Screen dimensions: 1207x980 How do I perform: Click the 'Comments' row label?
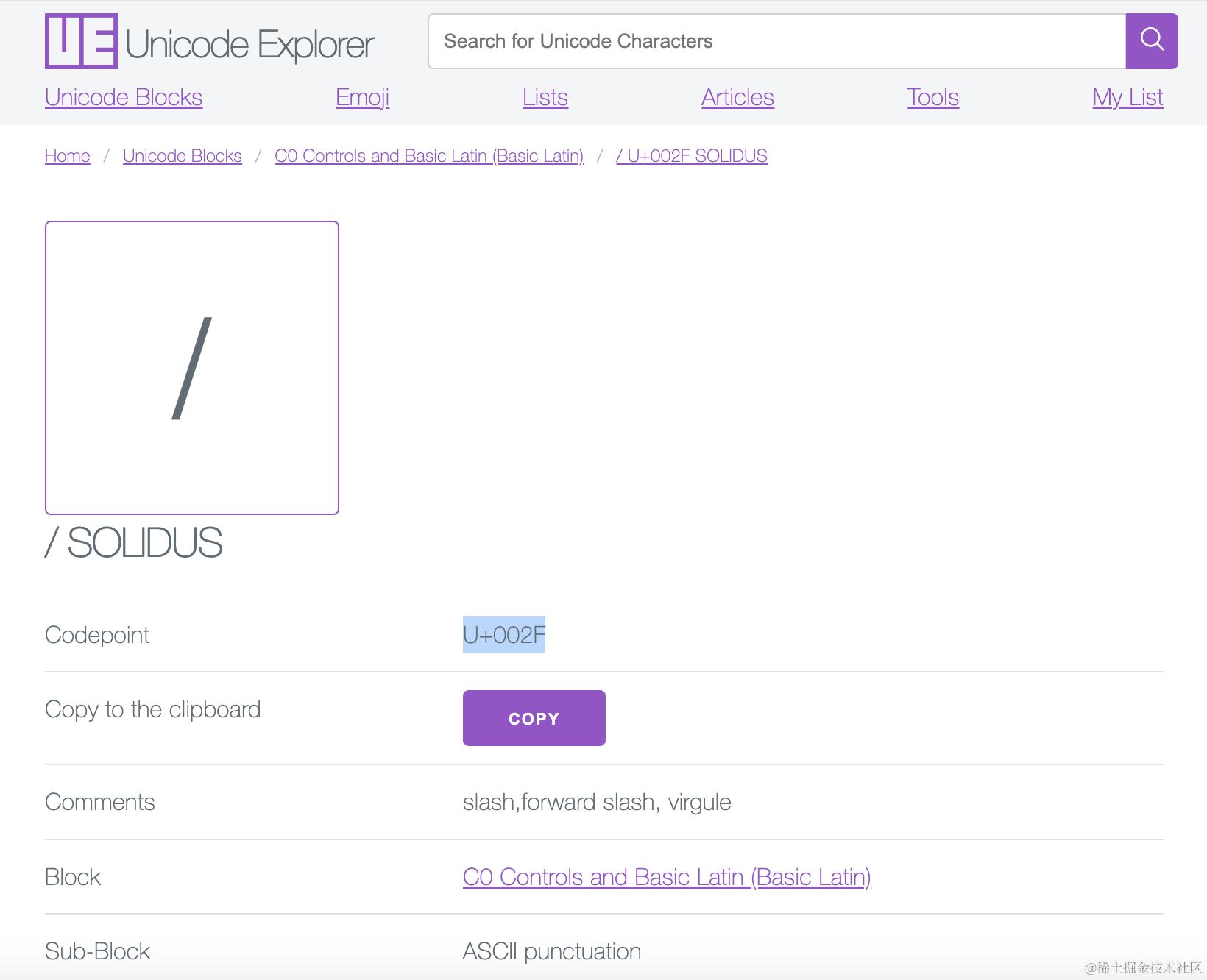(100, 802)
